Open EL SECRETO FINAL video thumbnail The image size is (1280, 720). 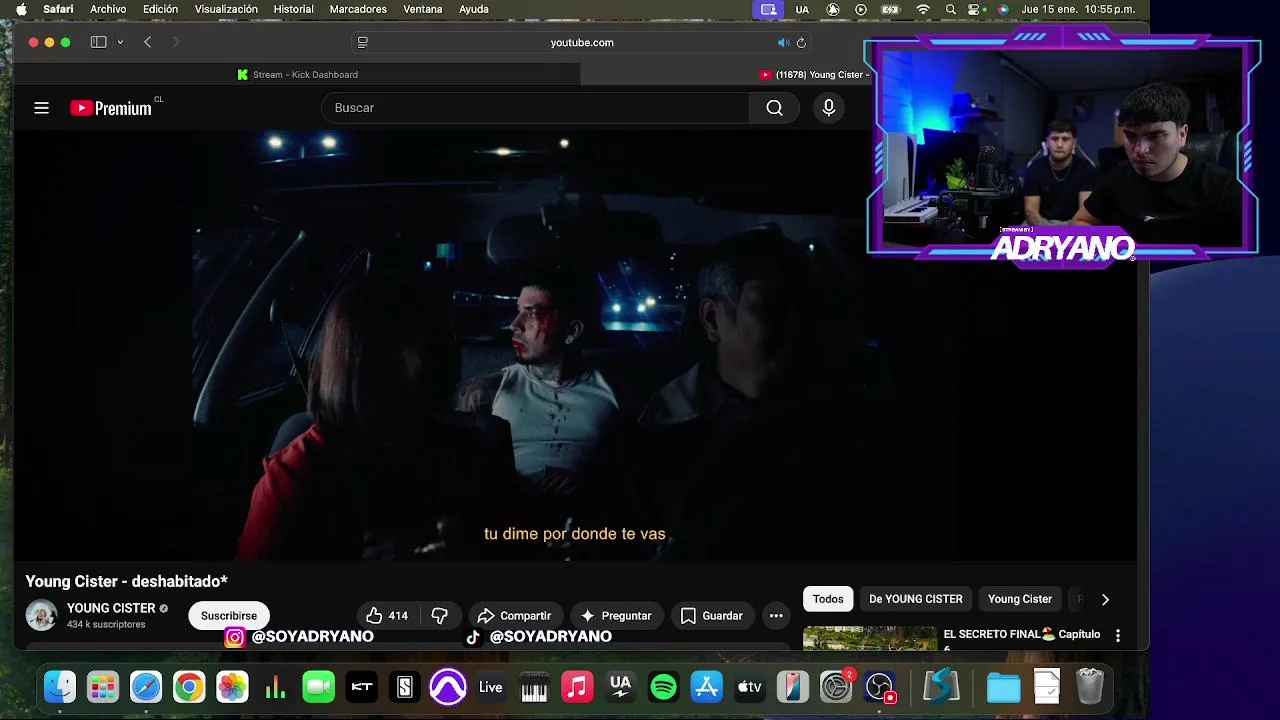870,638
